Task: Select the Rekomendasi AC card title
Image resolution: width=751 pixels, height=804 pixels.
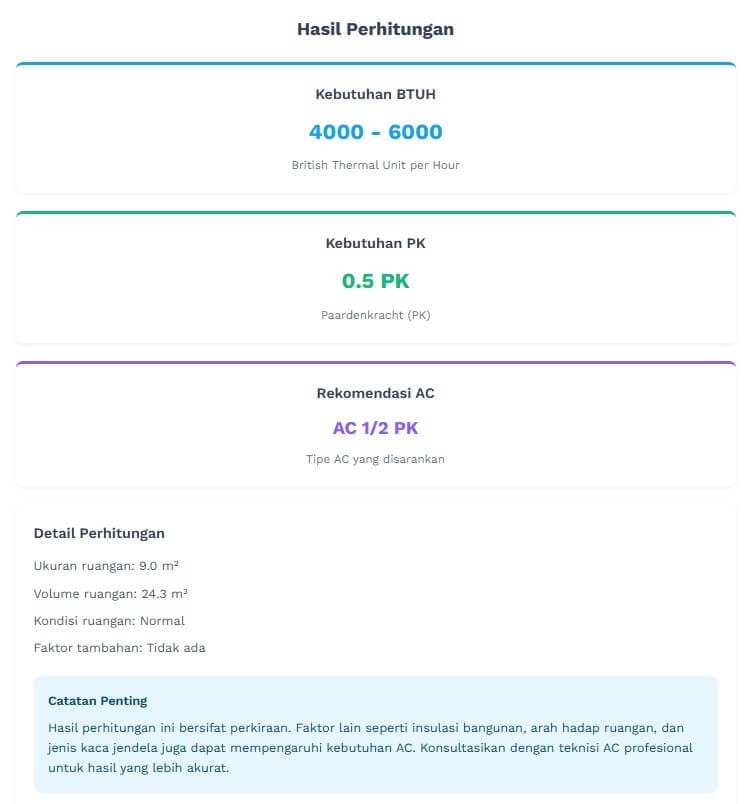Action: click(x=375, y=393)
